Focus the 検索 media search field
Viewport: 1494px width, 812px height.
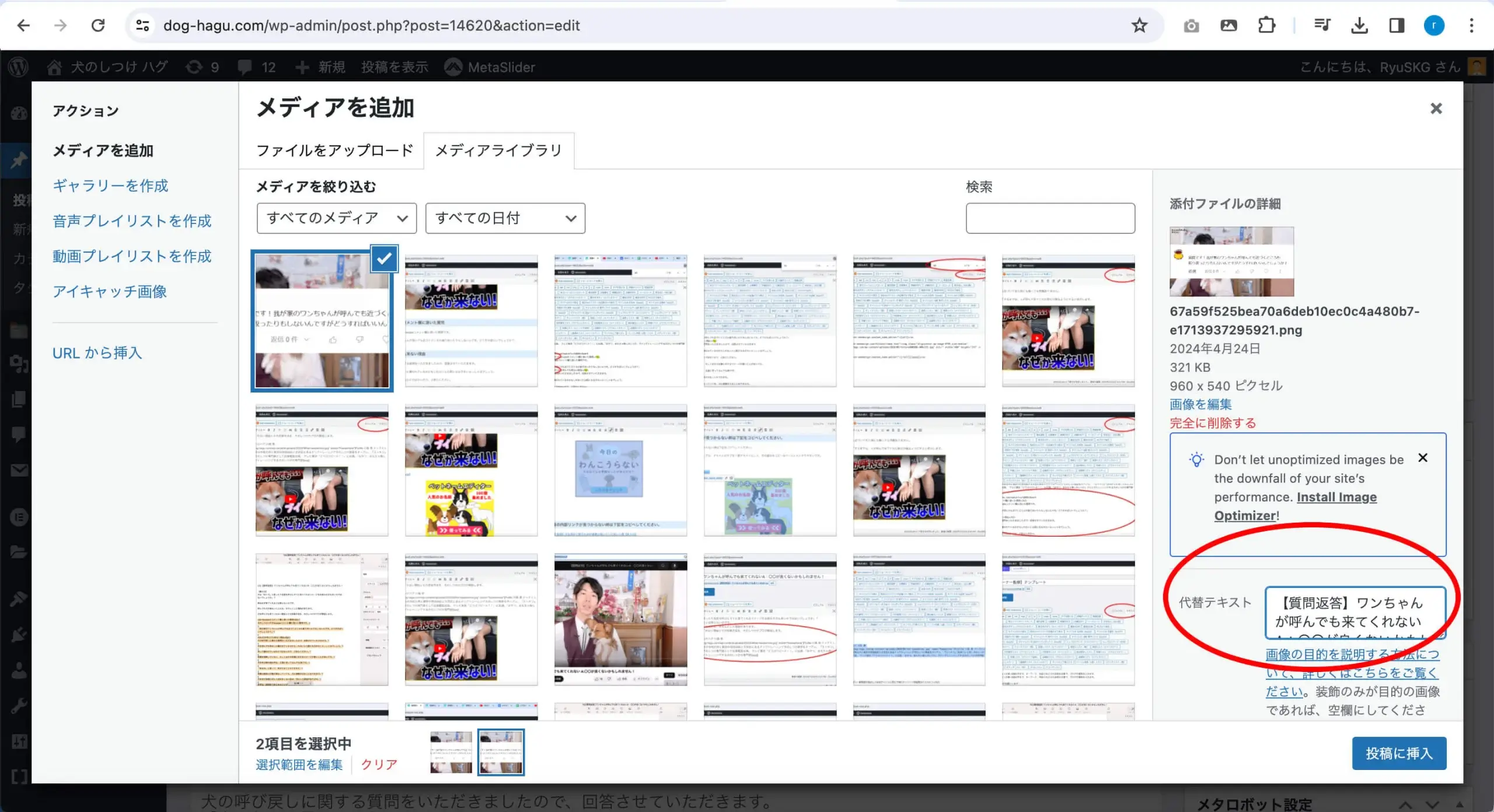(1050, 218)
